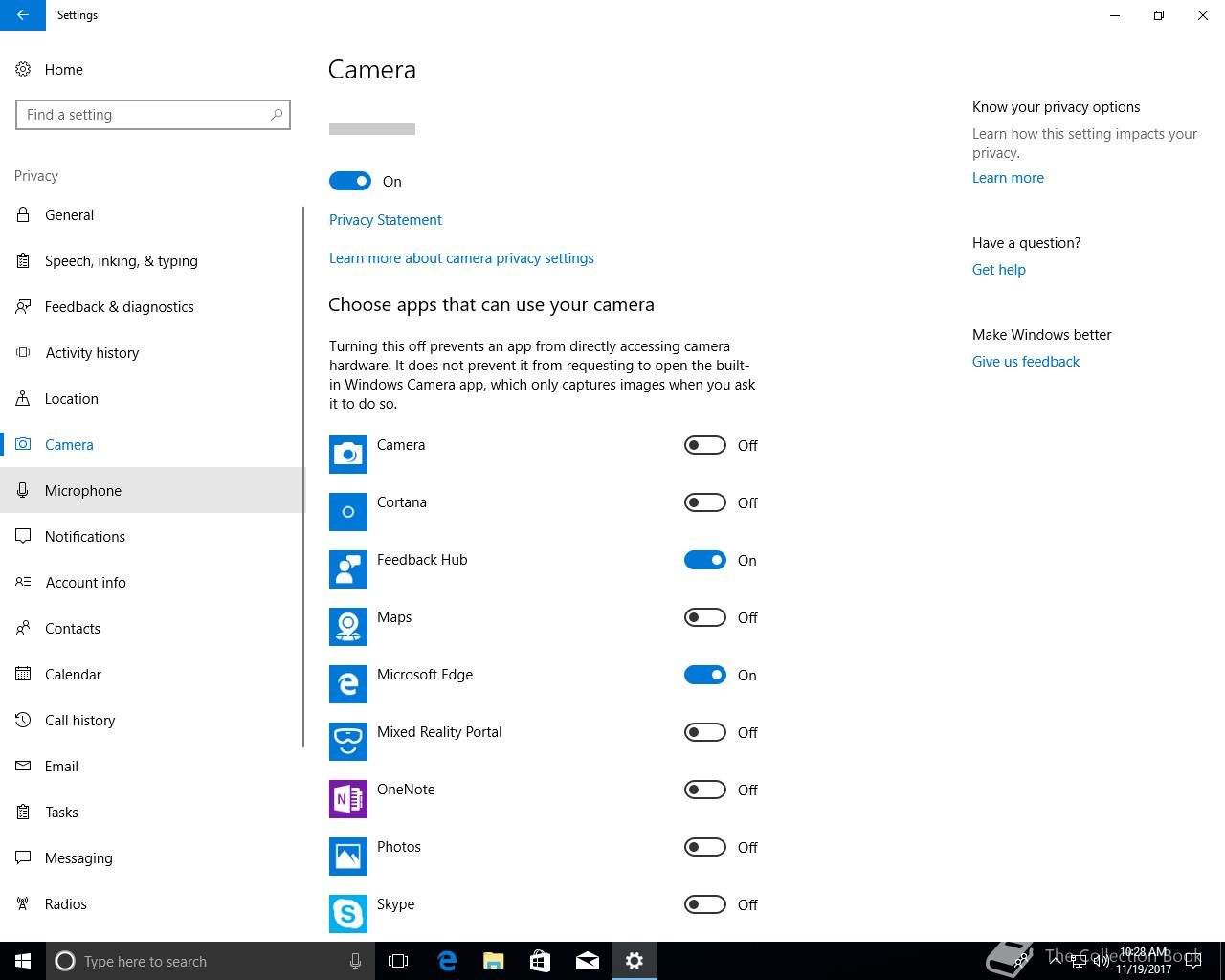Open the General privacy section
1225x980 pixels.
coord(151,214)
